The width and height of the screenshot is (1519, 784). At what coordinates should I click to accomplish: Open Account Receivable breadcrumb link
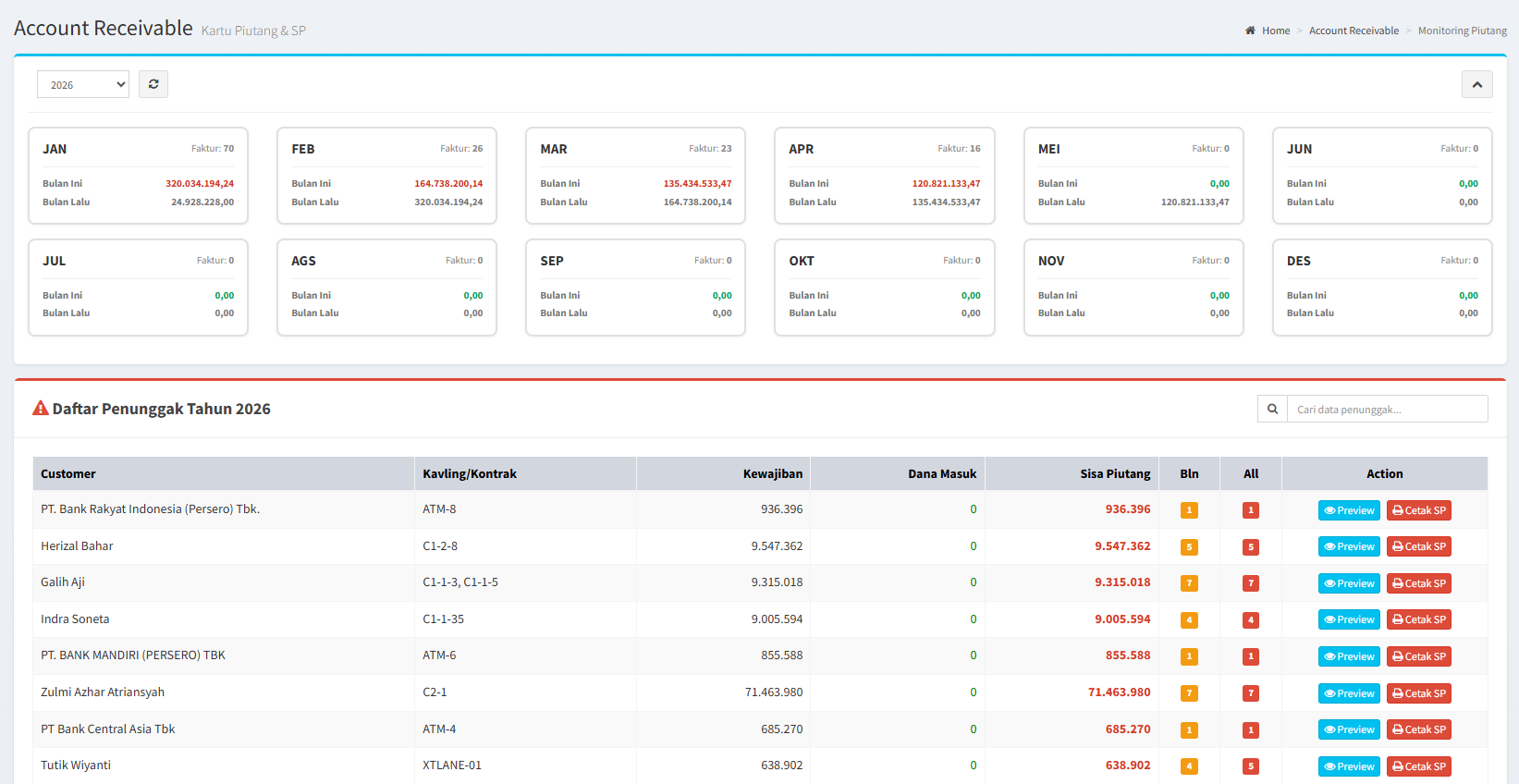1354,31
